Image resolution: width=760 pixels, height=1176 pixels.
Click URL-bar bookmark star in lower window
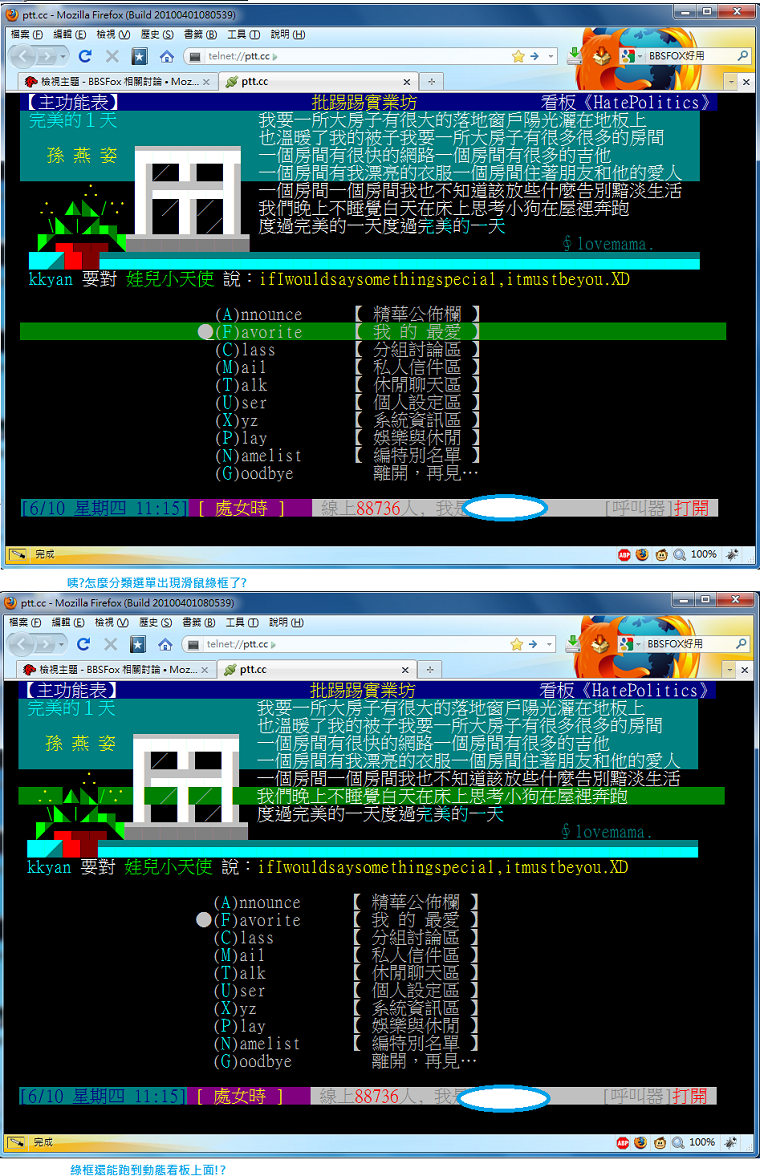tap(516, 644)
